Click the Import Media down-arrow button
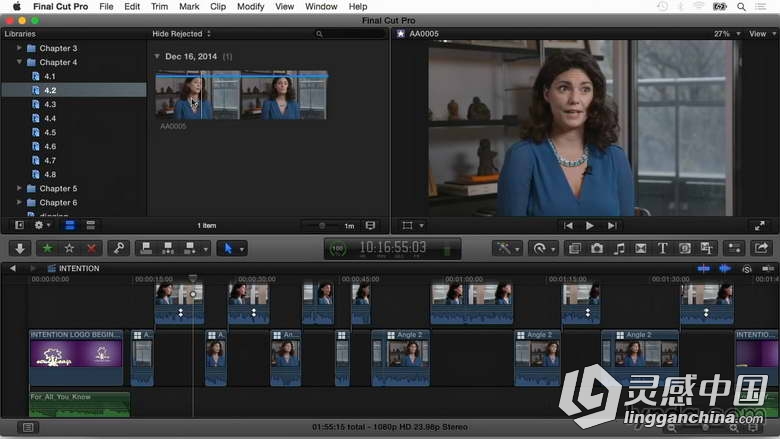The height and width of the screenshot is (439, 780). pos(20,248)
